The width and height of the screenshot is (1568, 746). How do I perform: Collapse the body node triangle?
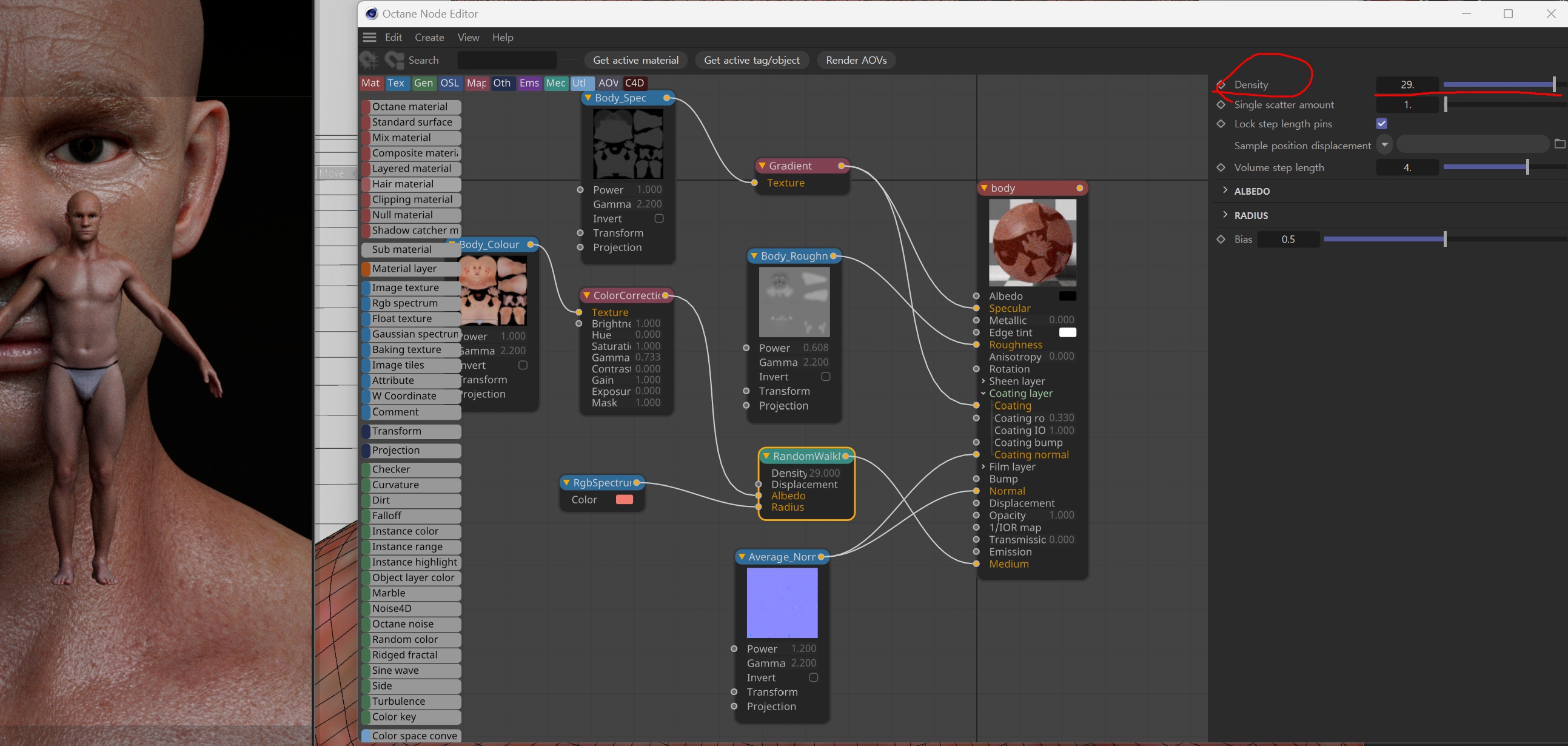(983, 188)
